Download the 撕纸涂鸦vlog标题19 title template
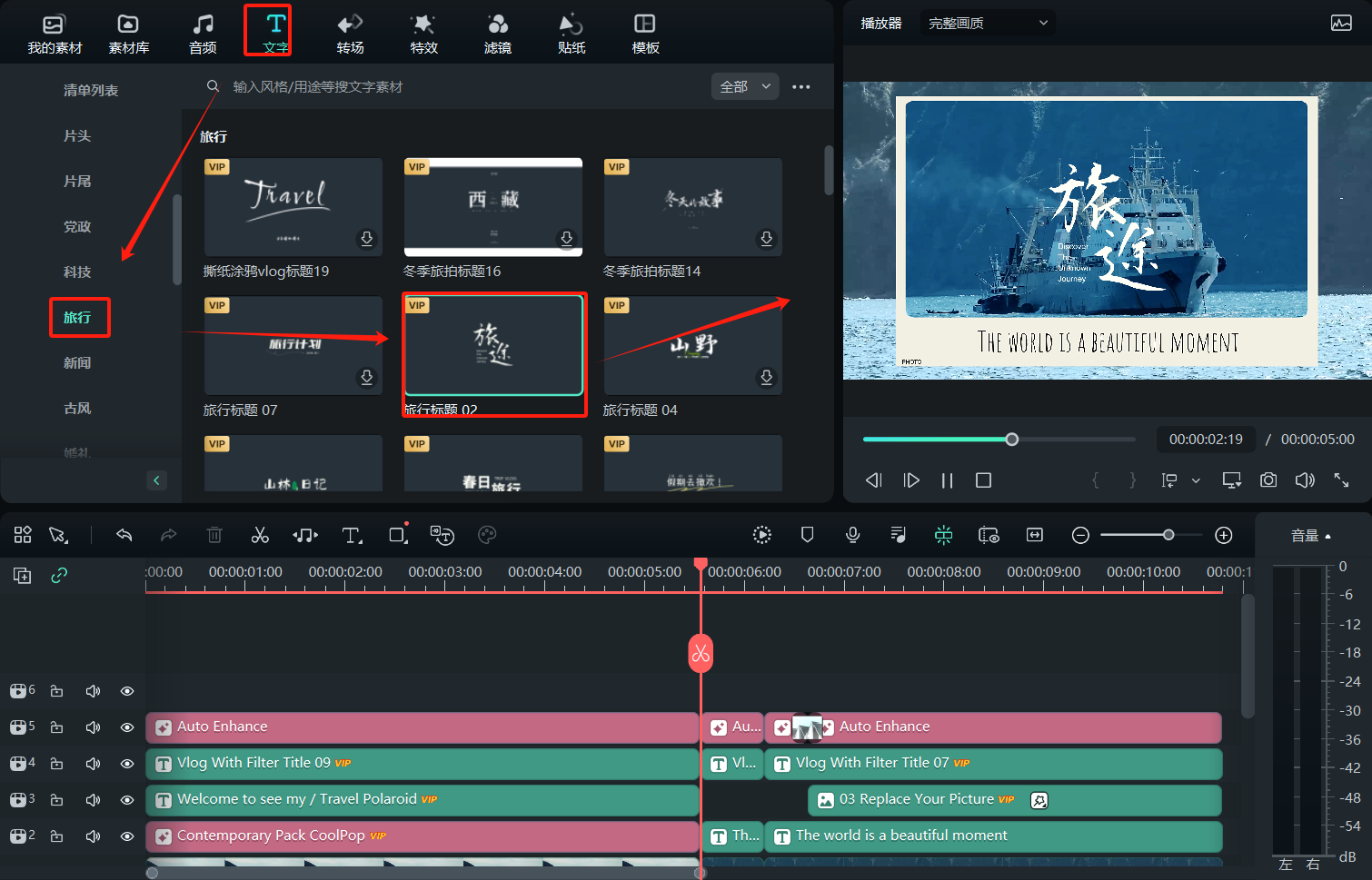The image size is (1372, 880). tap(366, 238)
